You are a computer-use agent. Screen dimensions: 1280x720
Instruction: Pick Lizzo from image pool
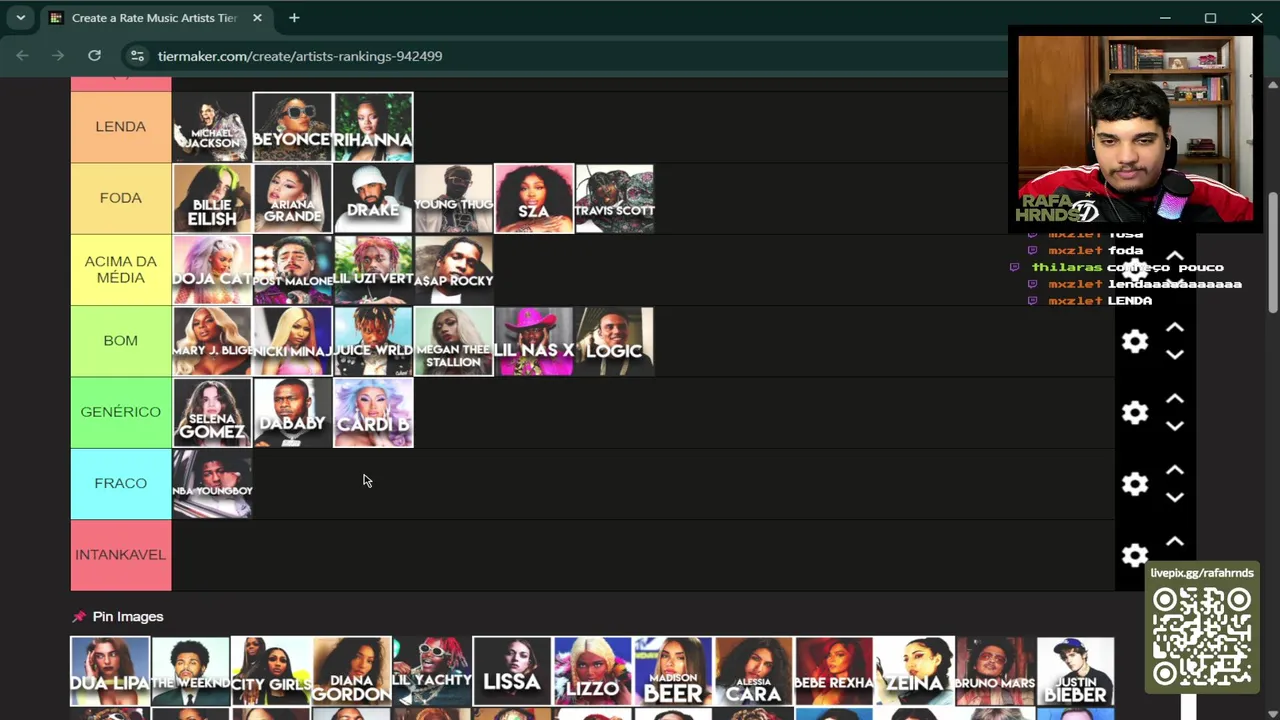593,671
